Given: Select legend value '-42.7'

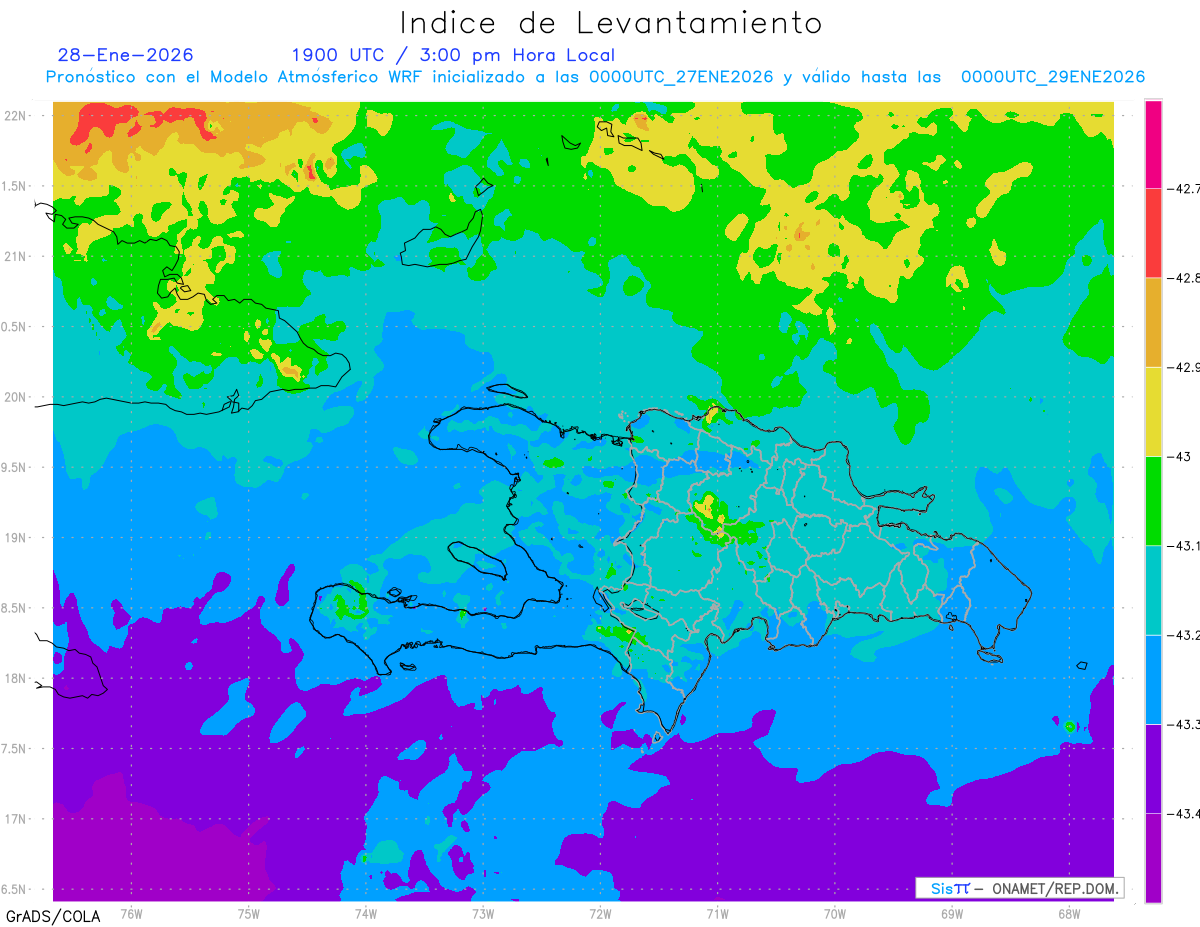Looking at the screenshot, I should tap(1184, 188).
